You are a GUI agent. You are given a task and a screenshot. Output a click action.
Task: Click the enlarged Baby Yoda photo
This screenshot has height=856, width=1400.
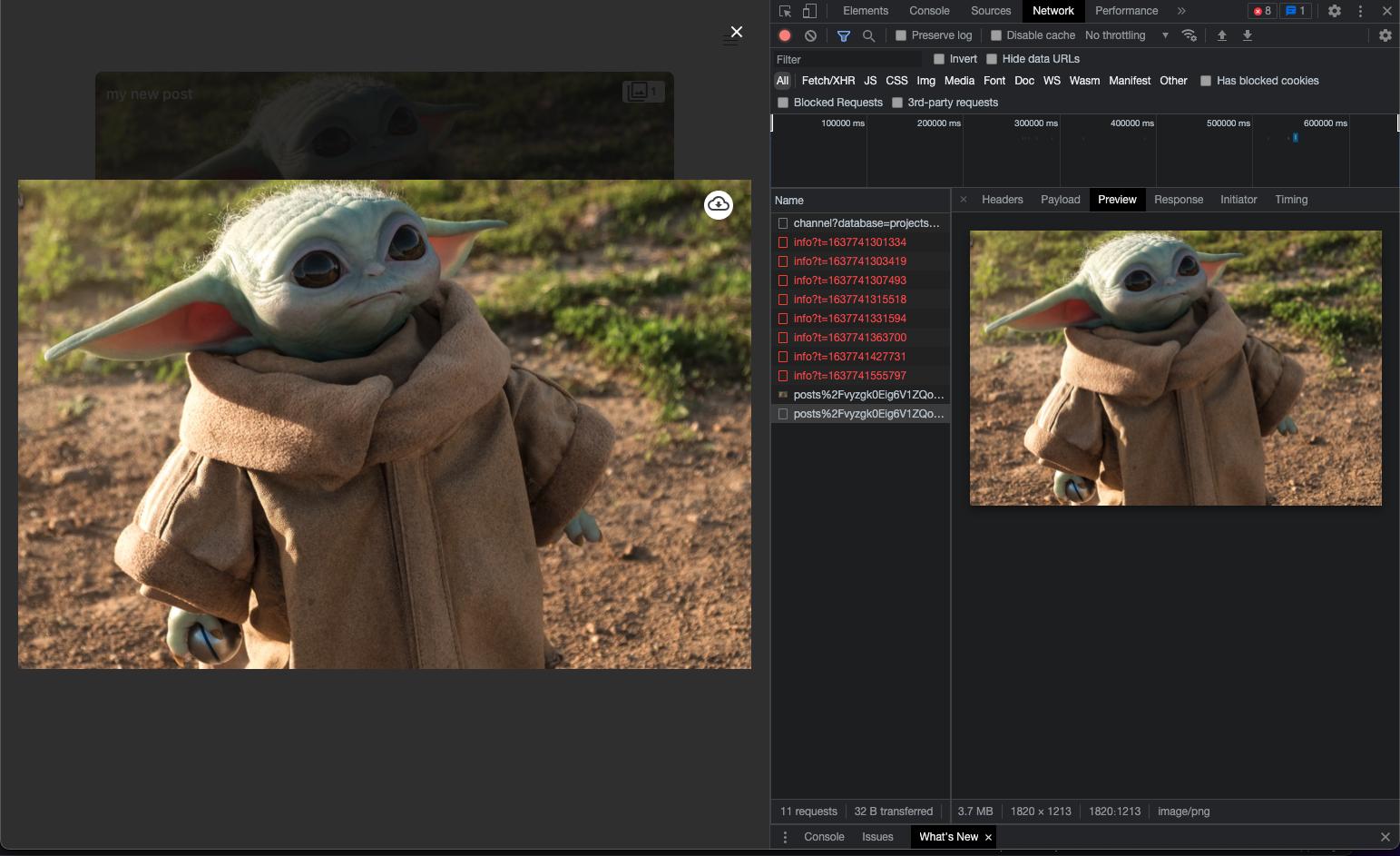coord(385,424)
